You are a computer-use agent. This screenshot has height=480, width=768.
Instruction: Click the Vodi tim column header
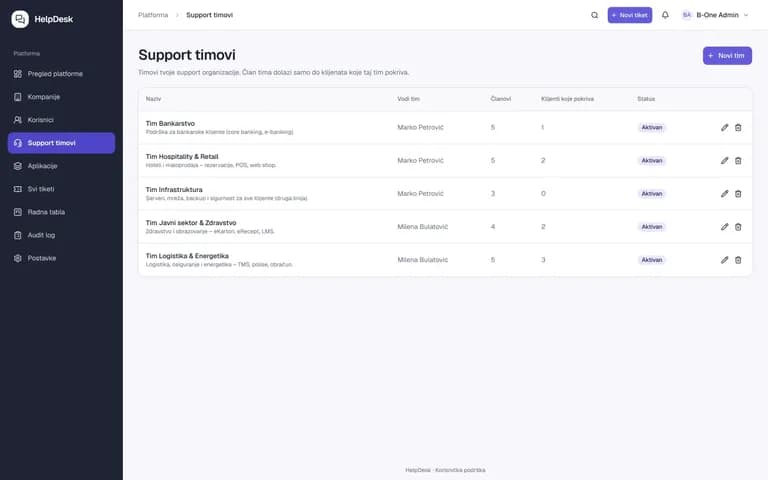point(408,99)
